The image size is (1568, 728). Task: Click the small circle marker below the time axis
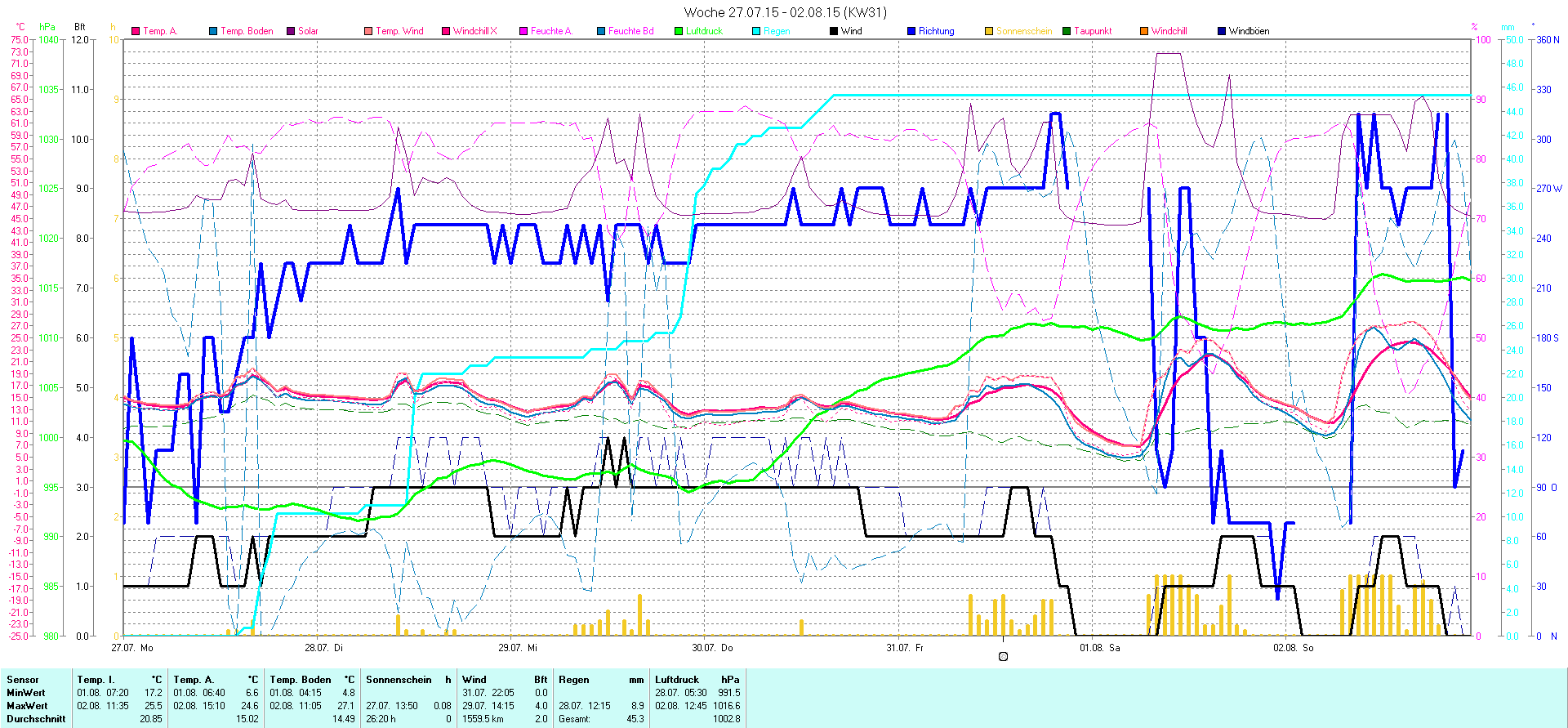click(x=1003, y=656)
